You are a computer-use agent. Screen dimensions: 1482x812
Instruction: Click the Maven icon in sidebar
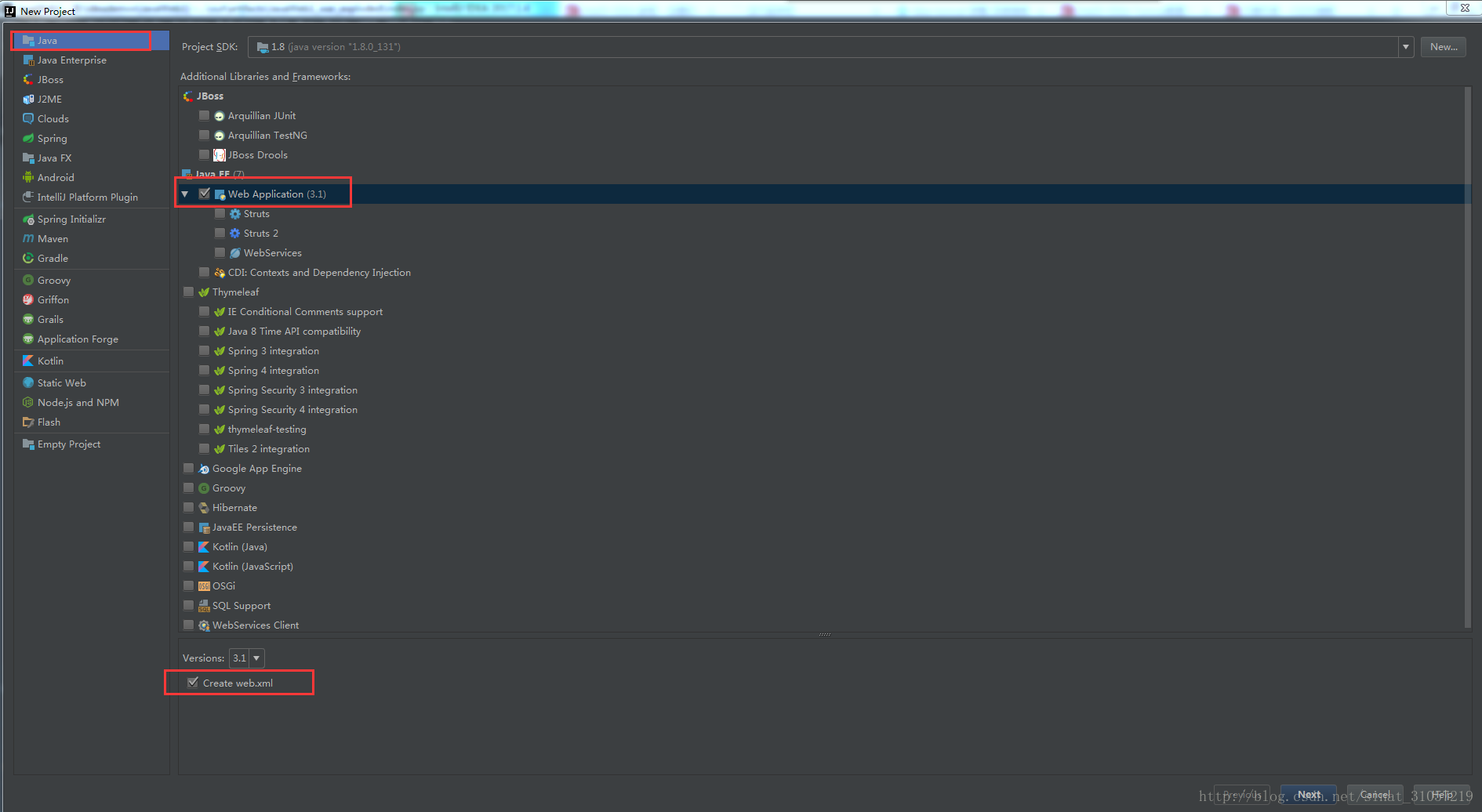click(28, 238)
